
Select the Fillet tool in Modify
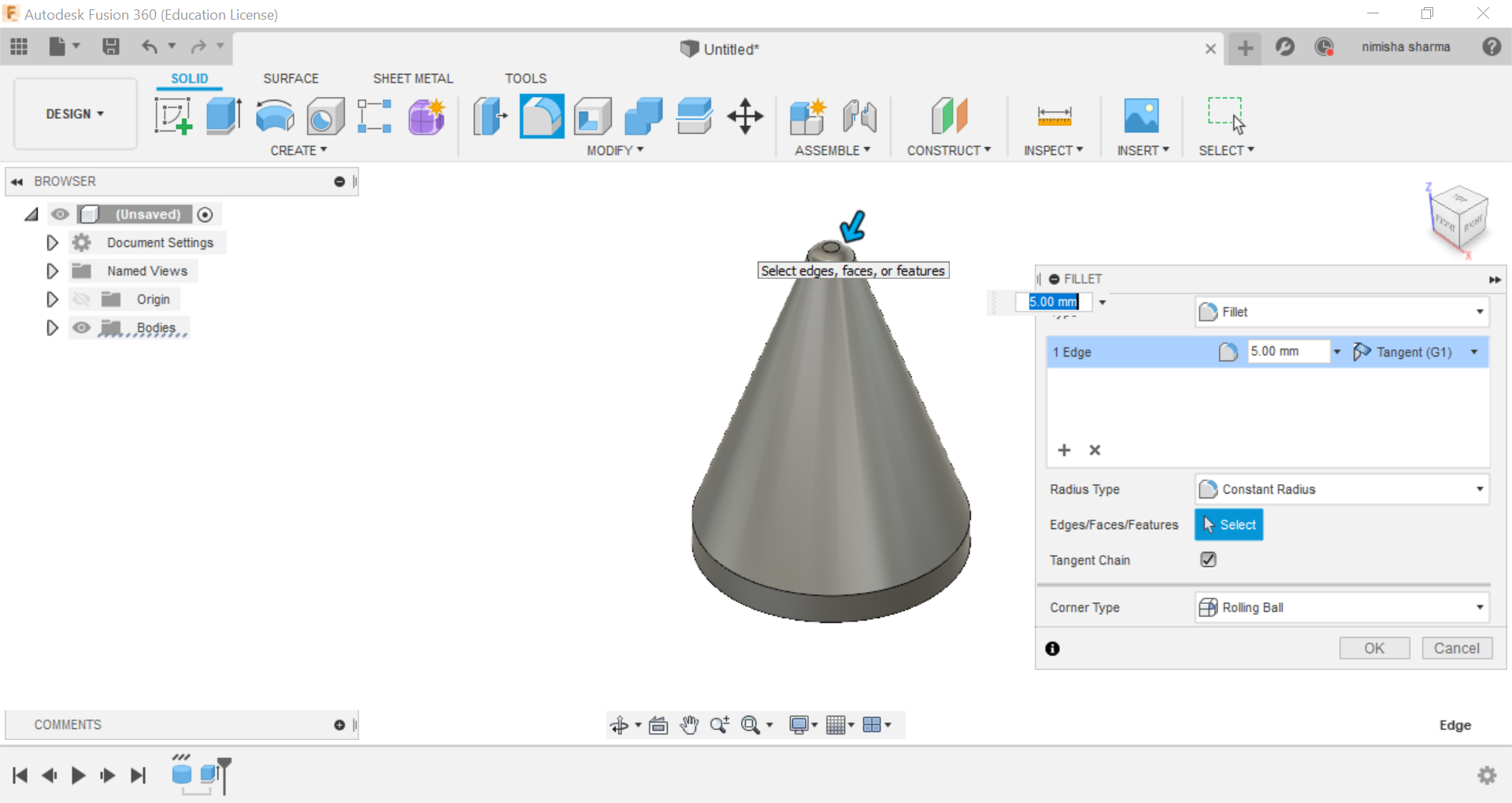542,116
